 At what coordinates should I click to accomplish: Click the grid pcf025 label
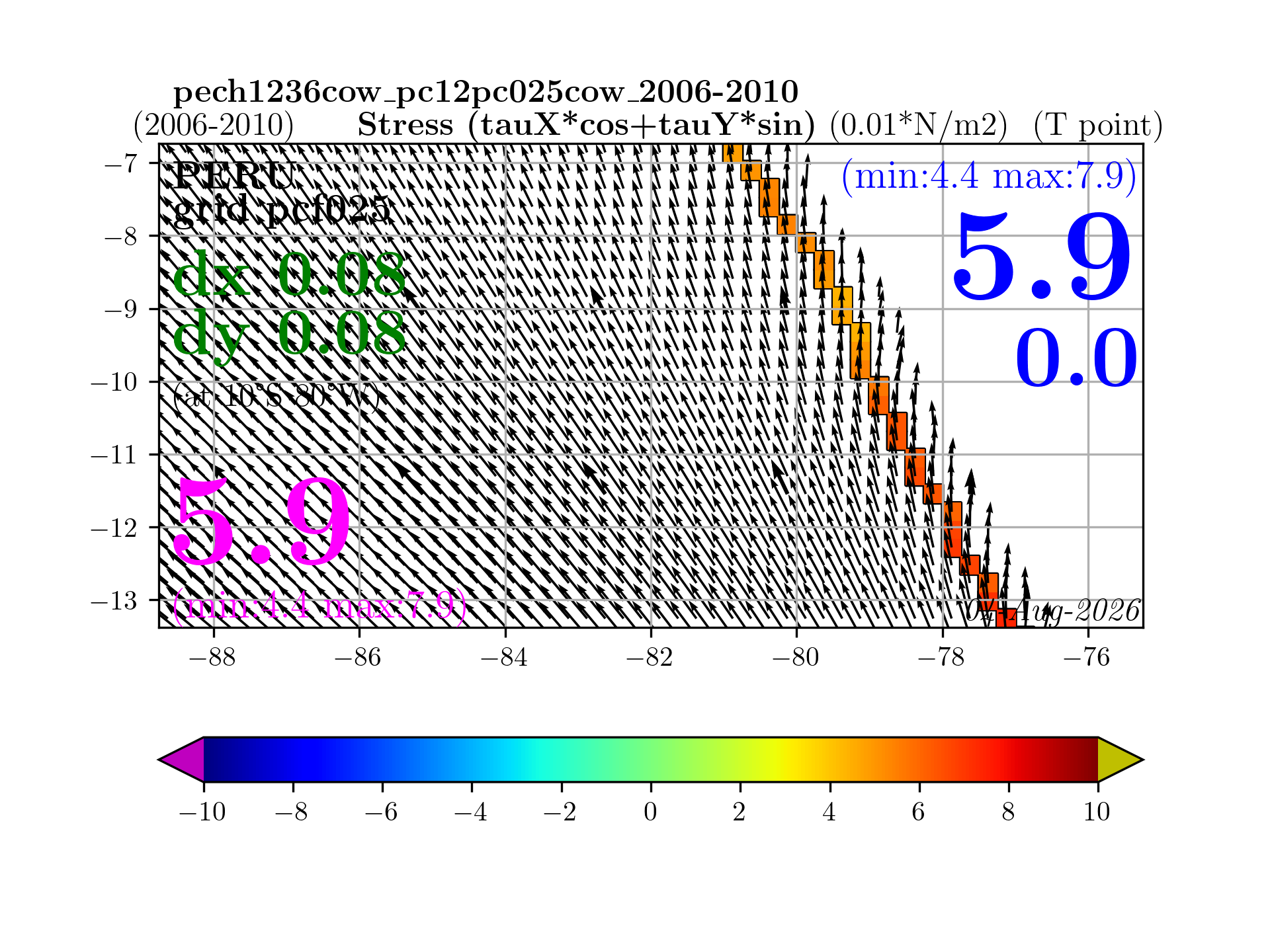(282, 210)
